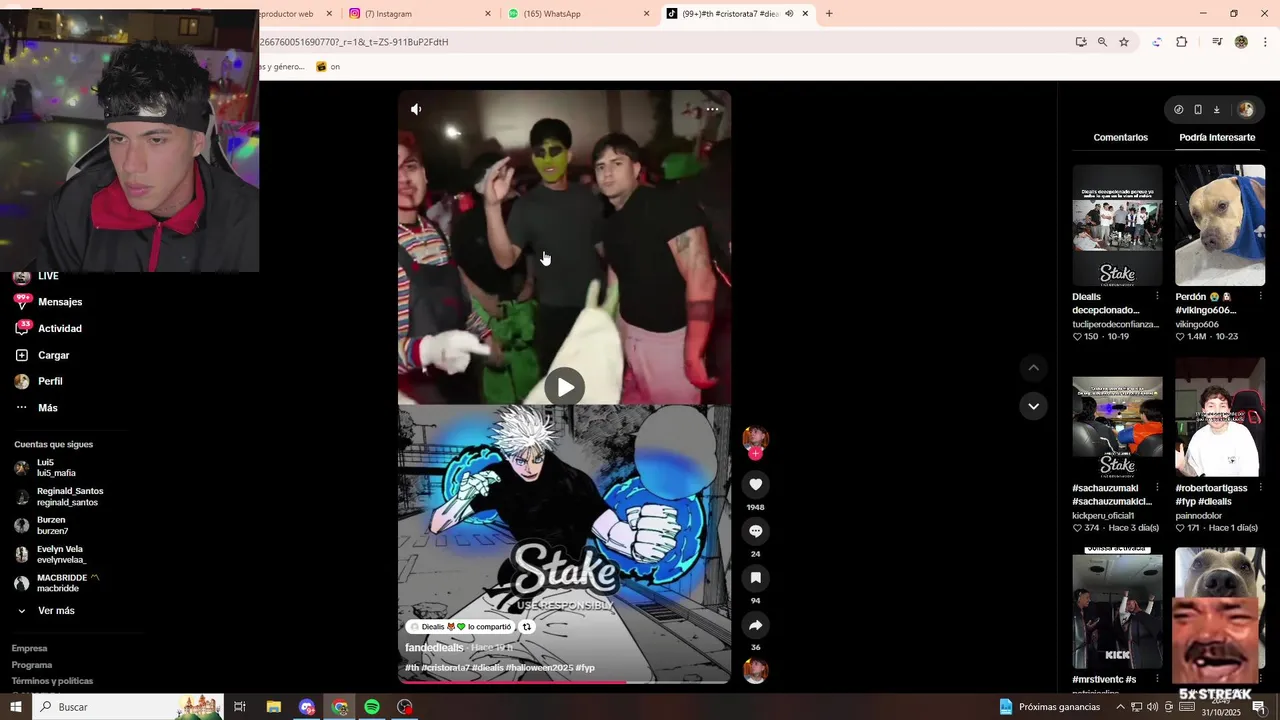Viewport: 1280px width, 720px height.
Task: Open options for Diealis decepcionado video
Action: [x=1157, y=296]
